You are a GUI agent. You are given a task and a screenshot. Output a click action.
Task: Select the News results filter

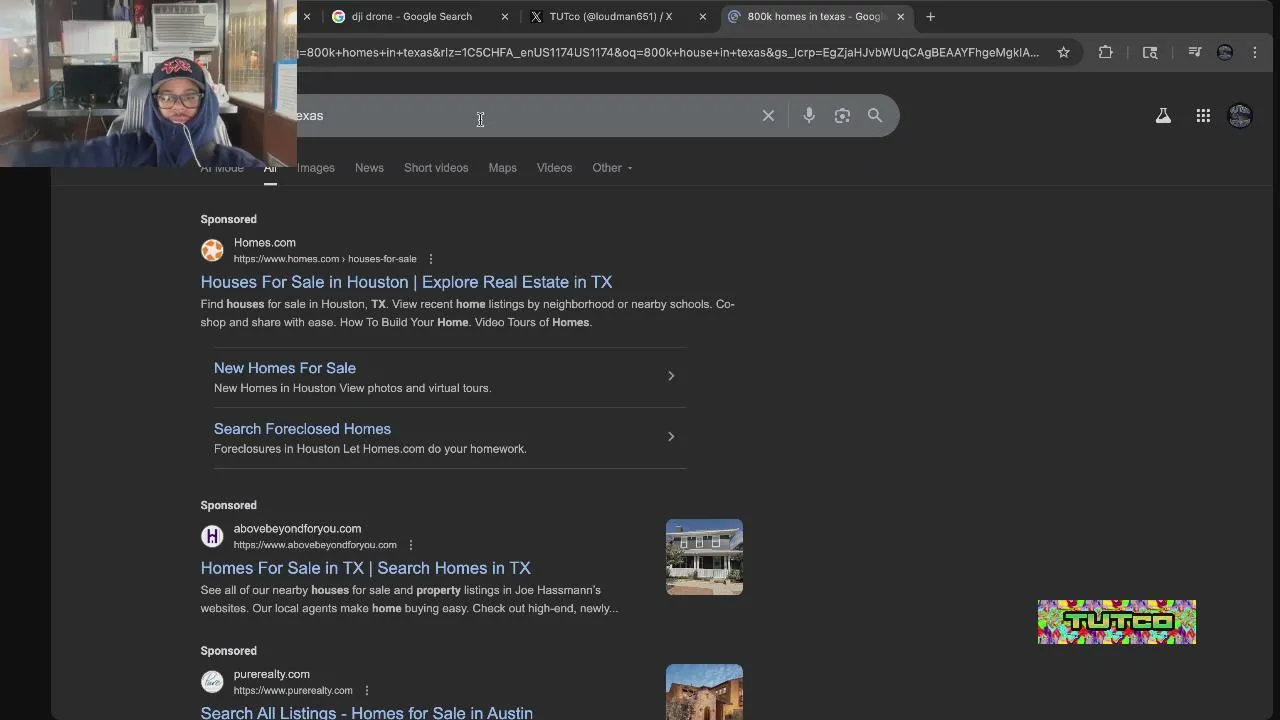coord(369,168)
